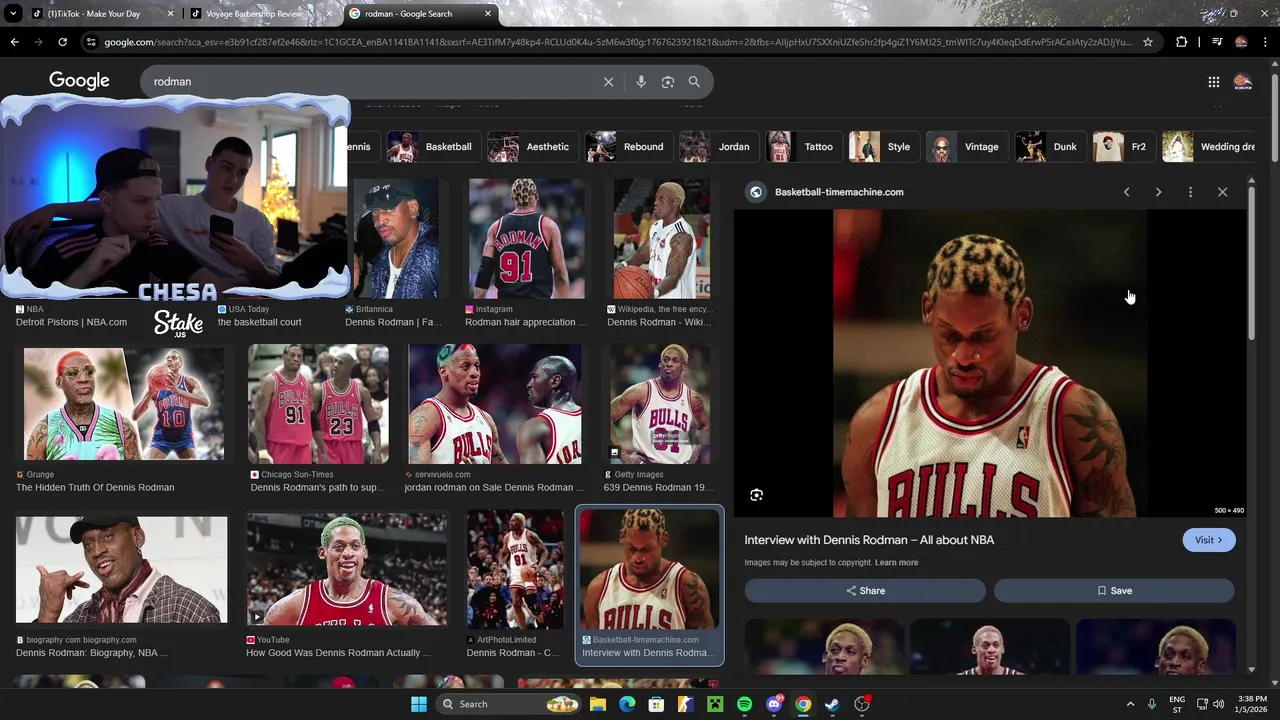
Task: Select the rodman - Google Search tab
Action: click(x=420, y=14)
